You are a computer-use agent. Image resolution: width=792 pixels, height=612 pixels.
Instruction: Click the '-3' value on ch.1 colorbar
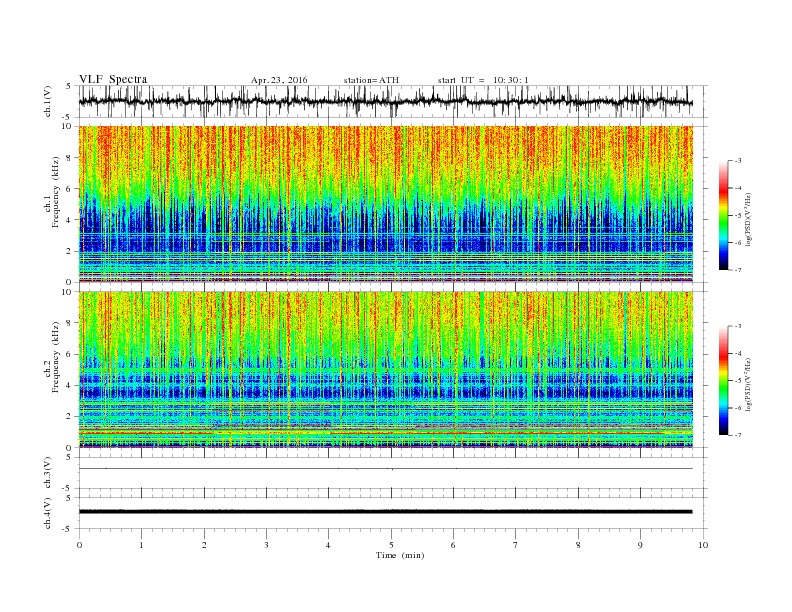(738, 161)
